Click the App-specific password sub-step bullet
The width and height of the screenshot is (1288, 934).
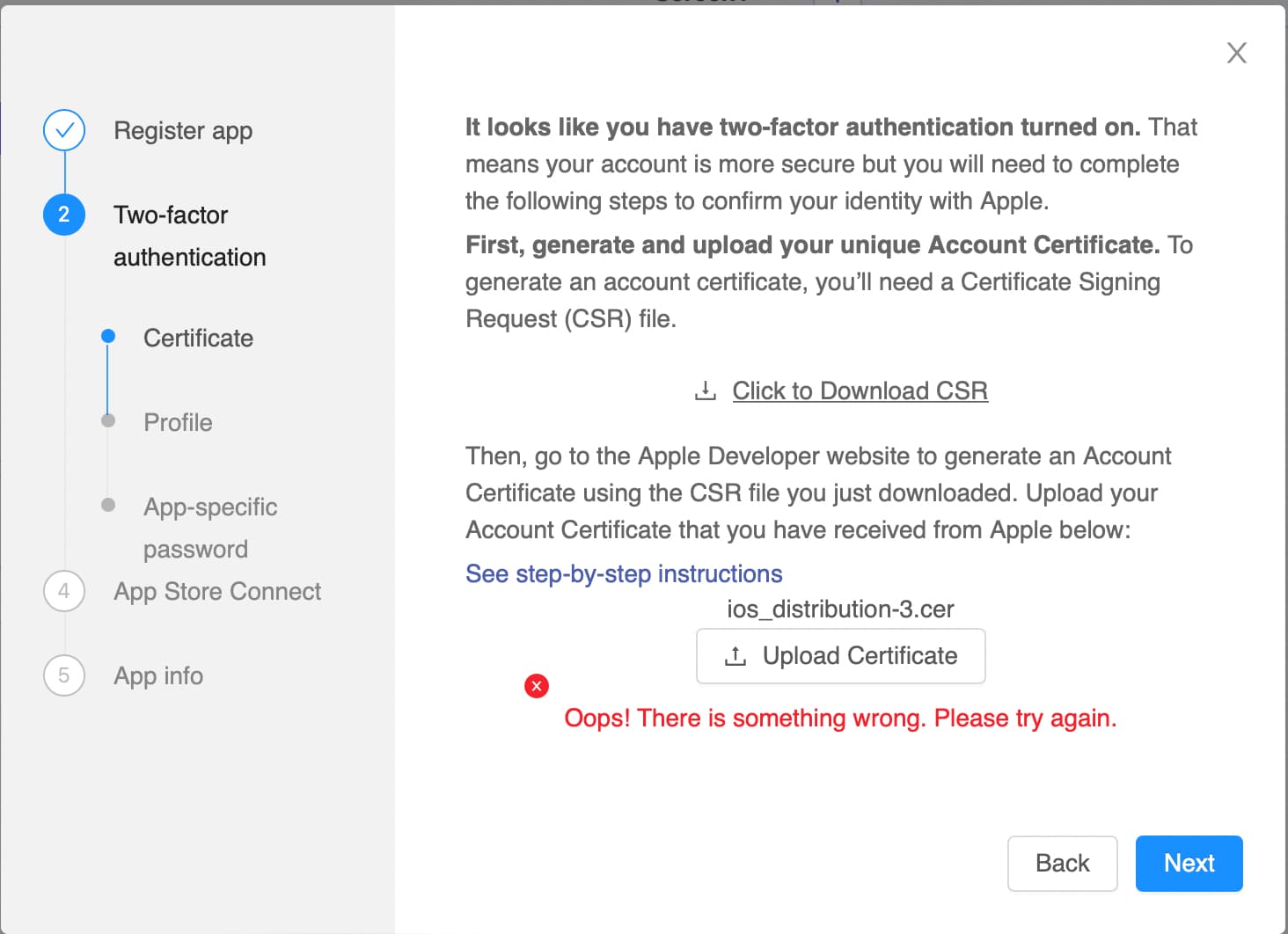coord(108,505)
